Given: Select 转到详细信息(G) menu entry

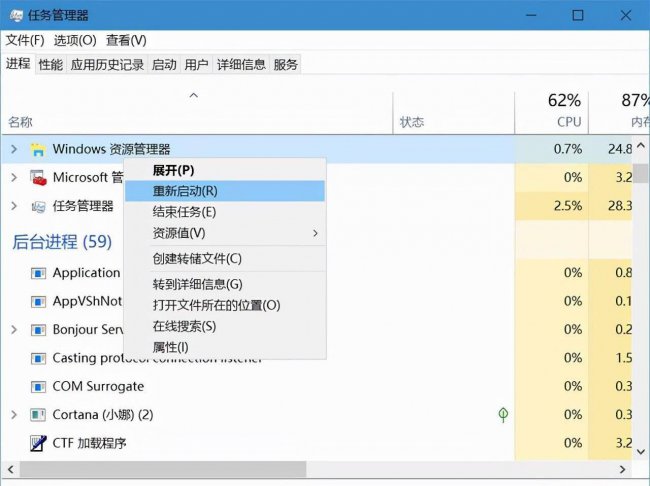Looking at the screenshot, I should pos(225,284).
